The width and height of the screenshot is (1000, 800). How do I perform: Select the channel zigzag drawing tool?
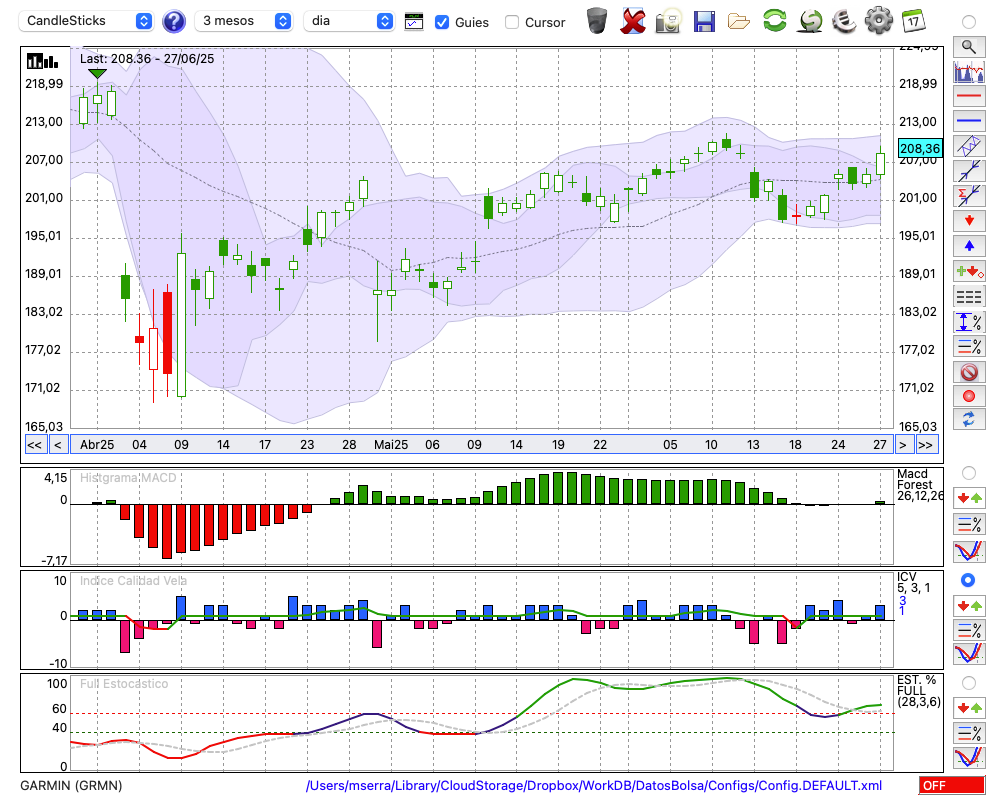(969, 146)
